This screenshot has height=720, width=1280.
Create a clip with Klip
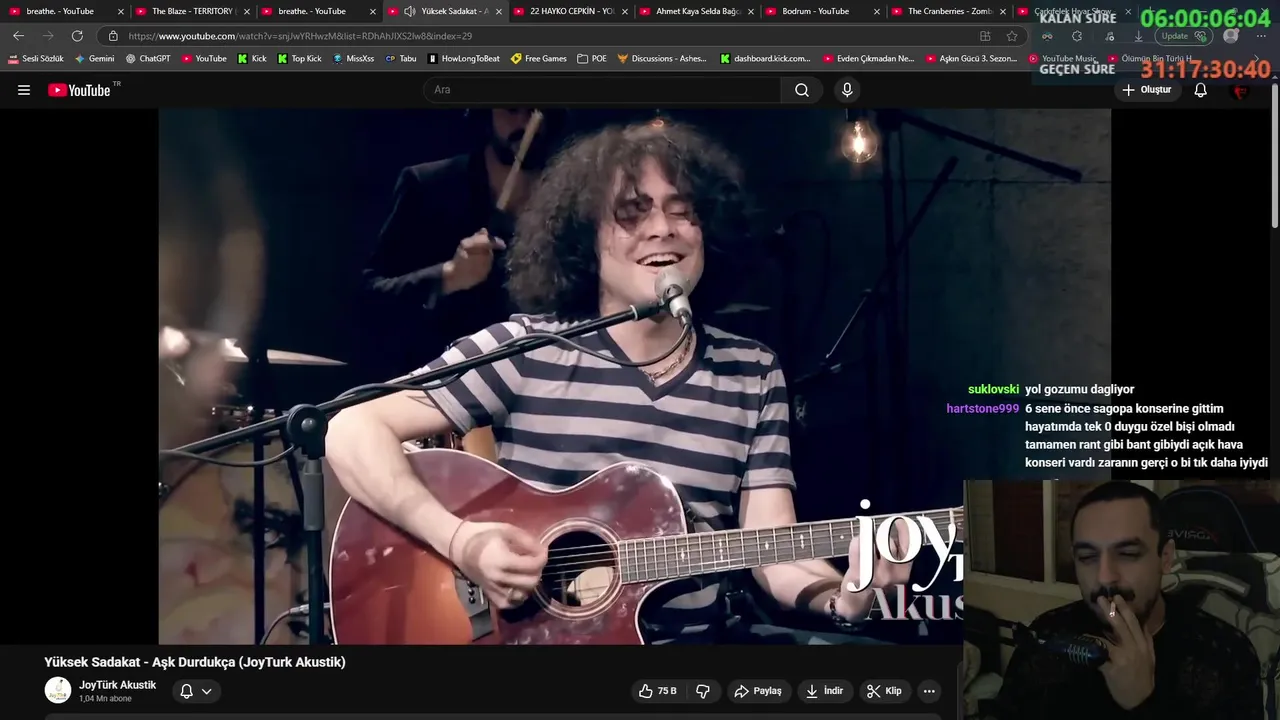point(884,691)
